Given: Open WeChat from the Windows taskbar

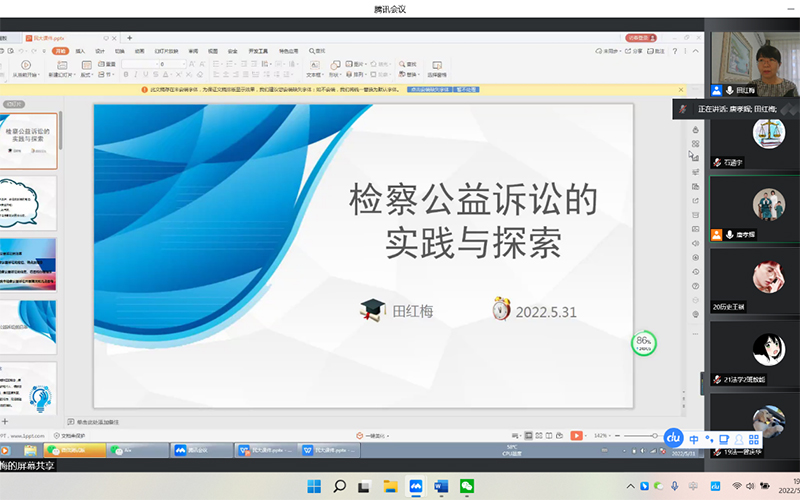Looking at the screenshot, I should coord(467,486).
